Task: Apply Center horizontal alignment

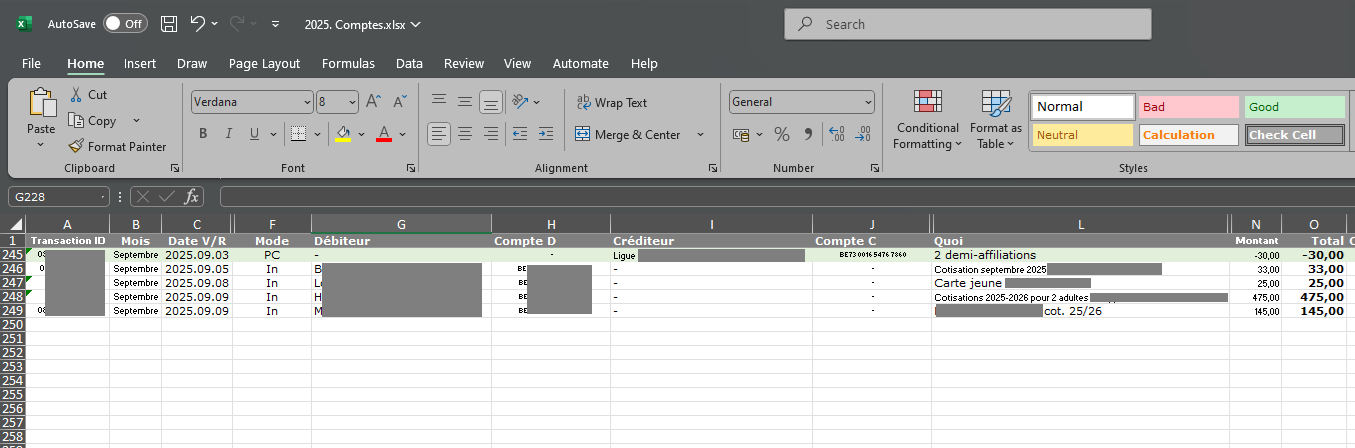Action: coord(464,134)
